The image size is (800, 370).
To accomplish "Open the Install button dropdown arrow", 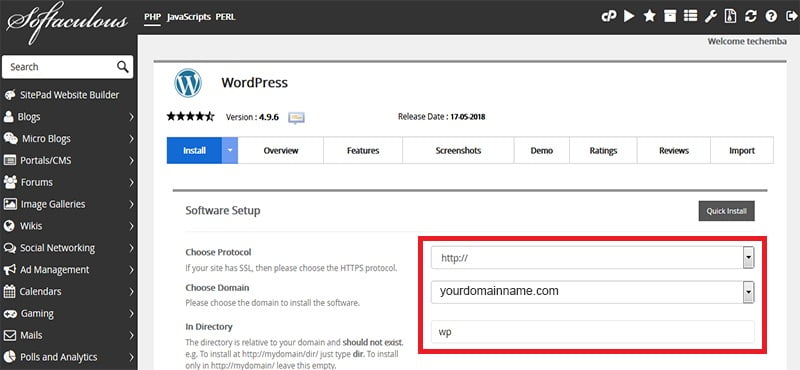I will click(230, 151).
